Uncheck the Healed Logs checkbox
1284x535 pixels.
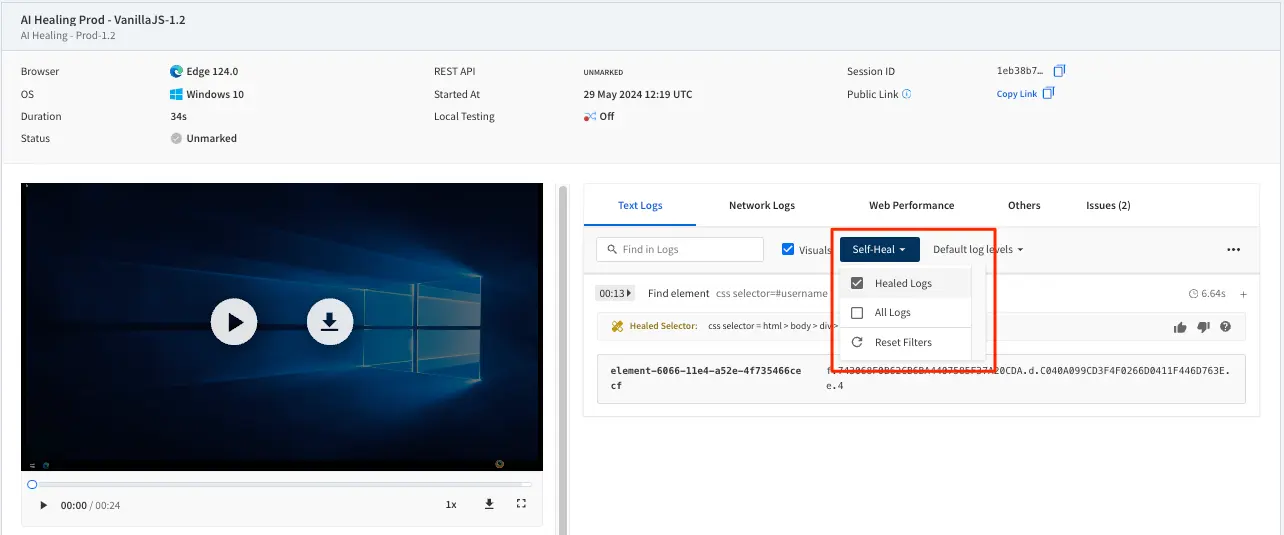[x=857, y=283]
